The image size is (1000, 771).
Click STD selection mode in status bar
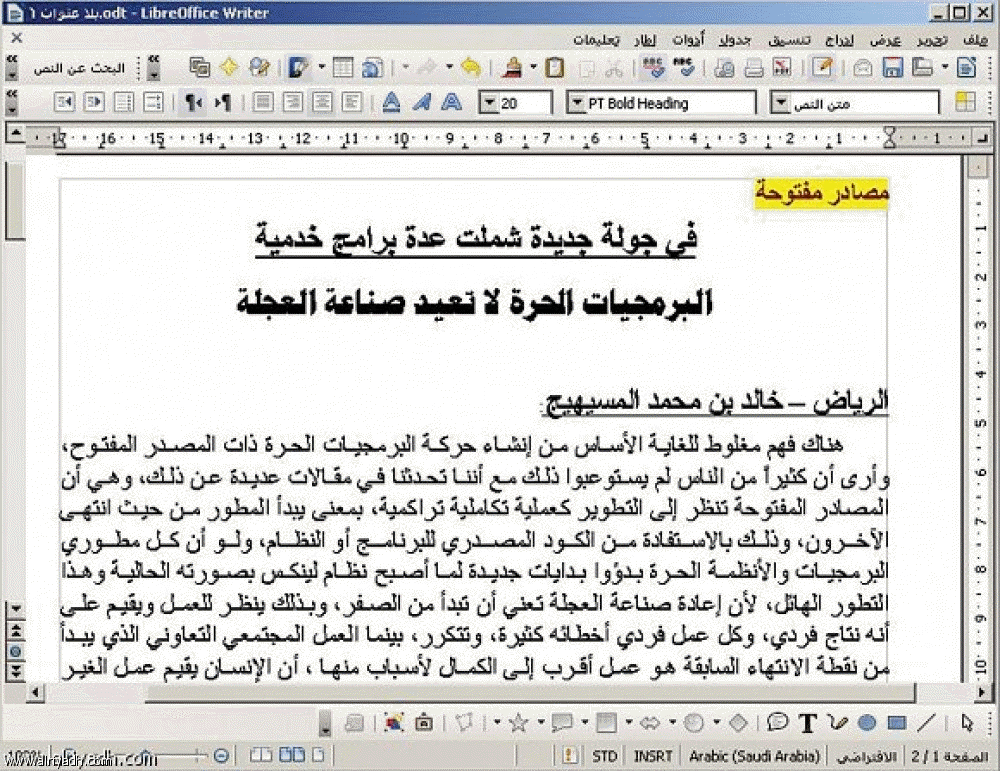[604, 756]
